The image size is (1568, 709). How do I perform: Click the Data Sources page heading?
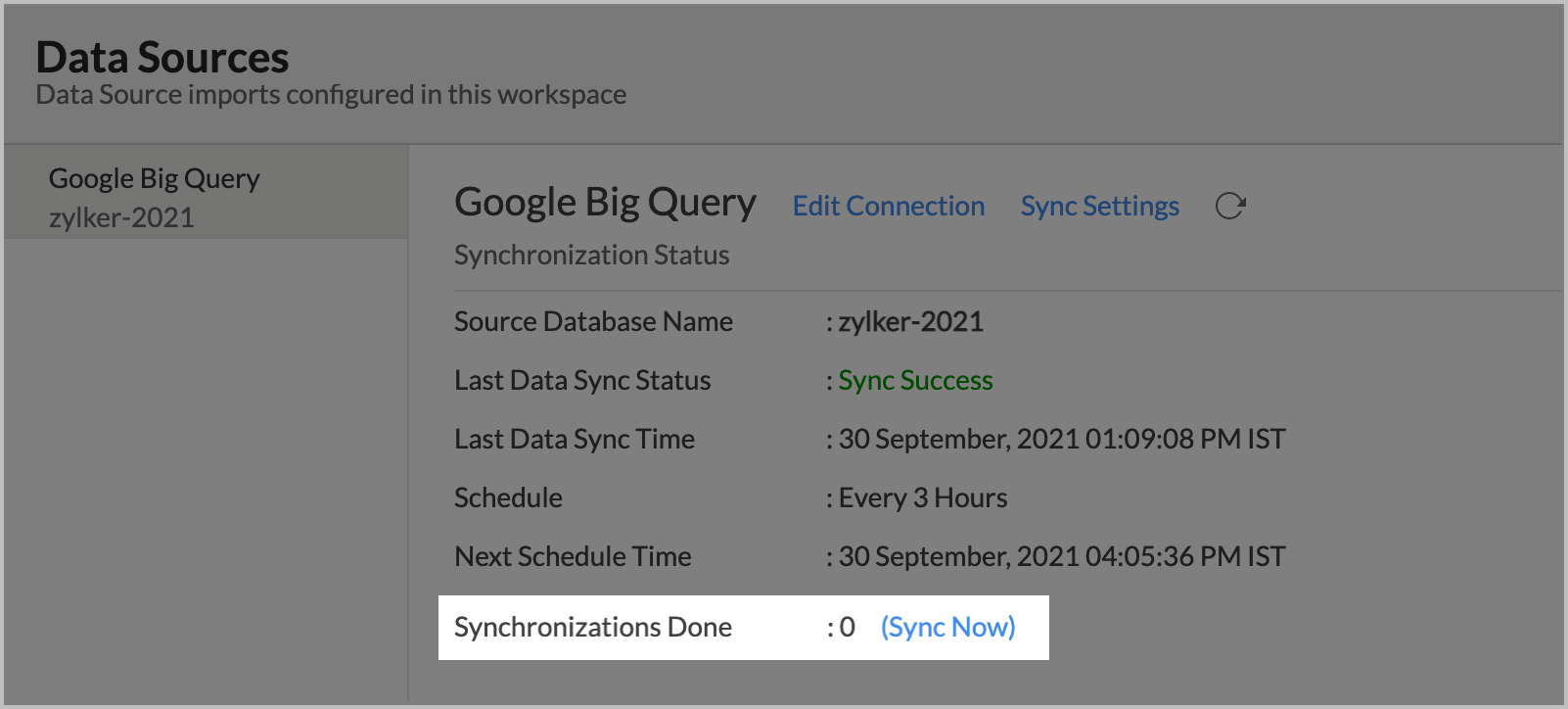click(x=162, y=57)
